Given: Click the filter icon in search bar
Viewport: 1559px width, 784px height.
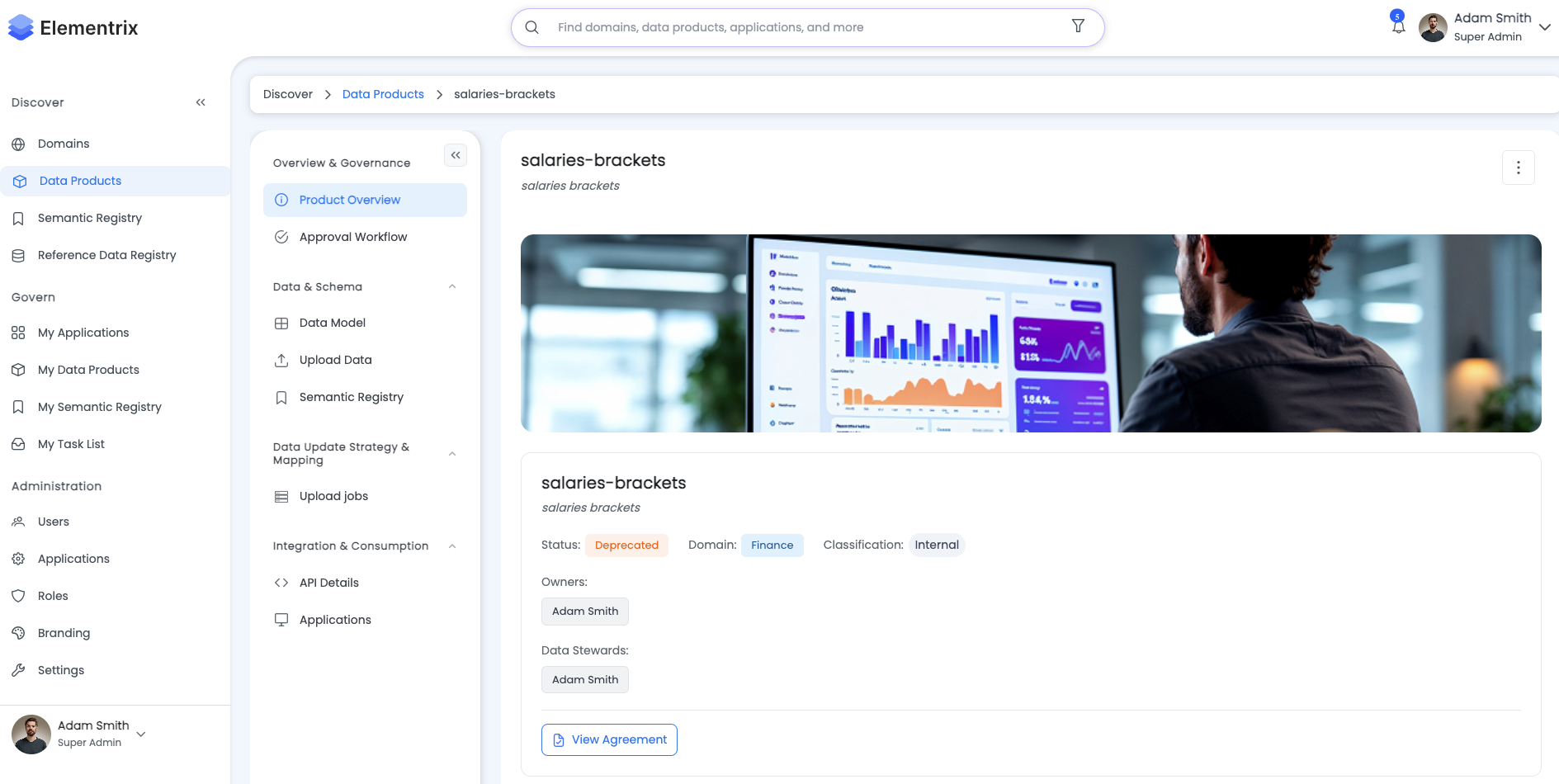Looking at the screenshot, I should click(1077, 26).
